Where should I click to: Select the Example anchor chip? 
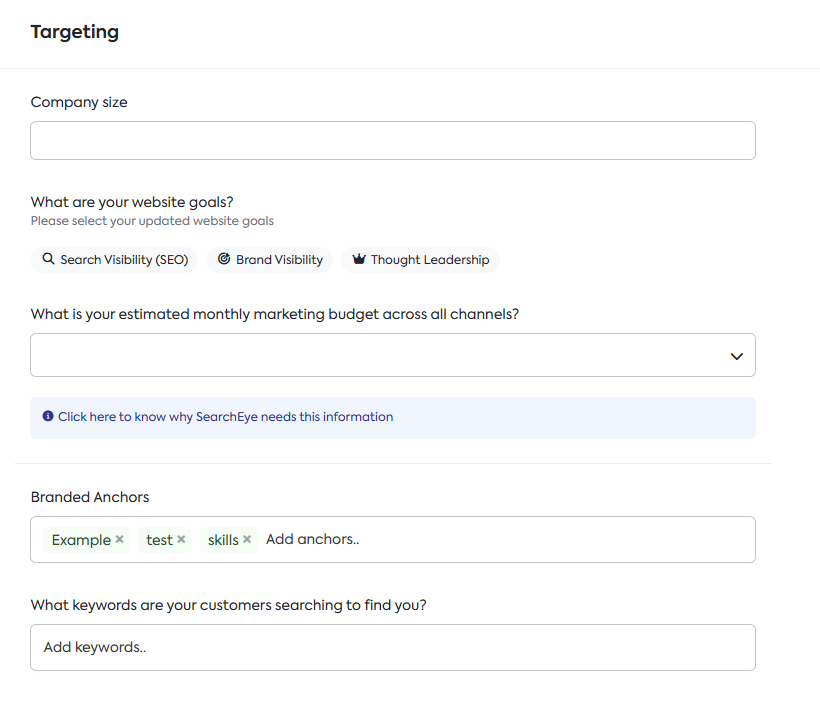81,540
